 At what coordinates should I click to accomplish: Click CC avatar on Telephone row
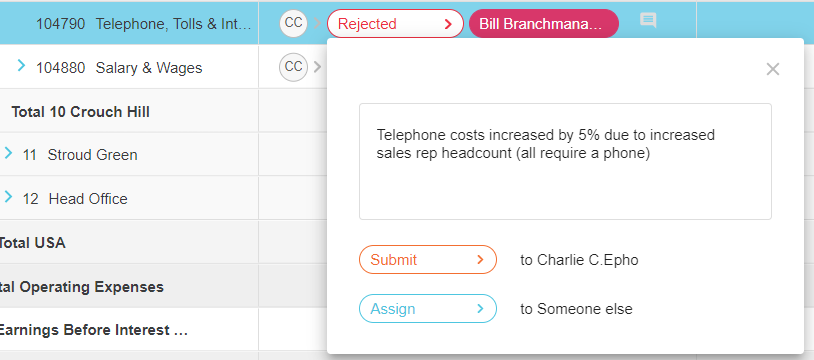coord(293,23)
